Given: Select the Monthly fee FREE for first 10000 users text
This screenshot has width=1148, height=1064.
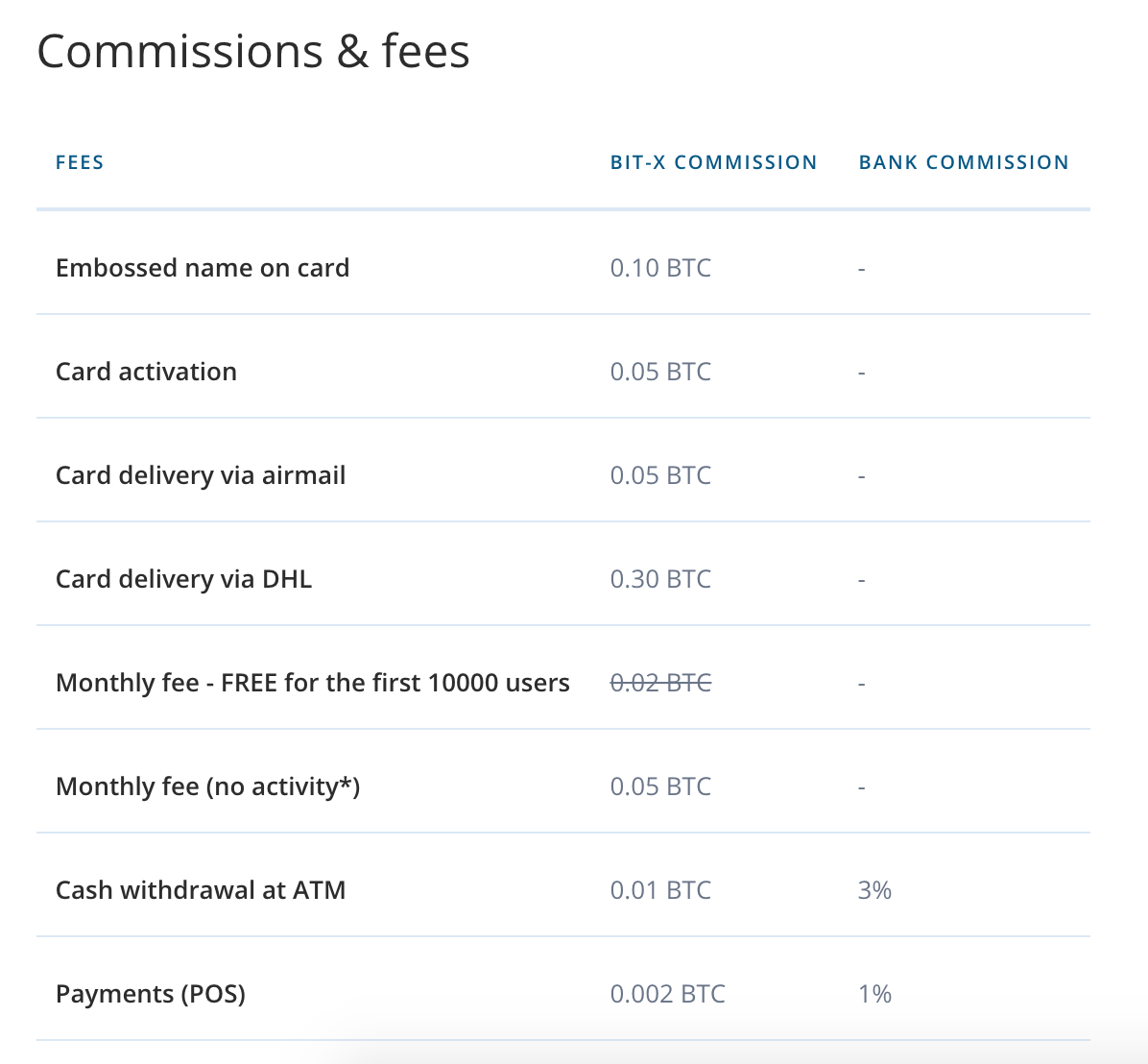Looking at the screenshot, I should coord(313,683).
